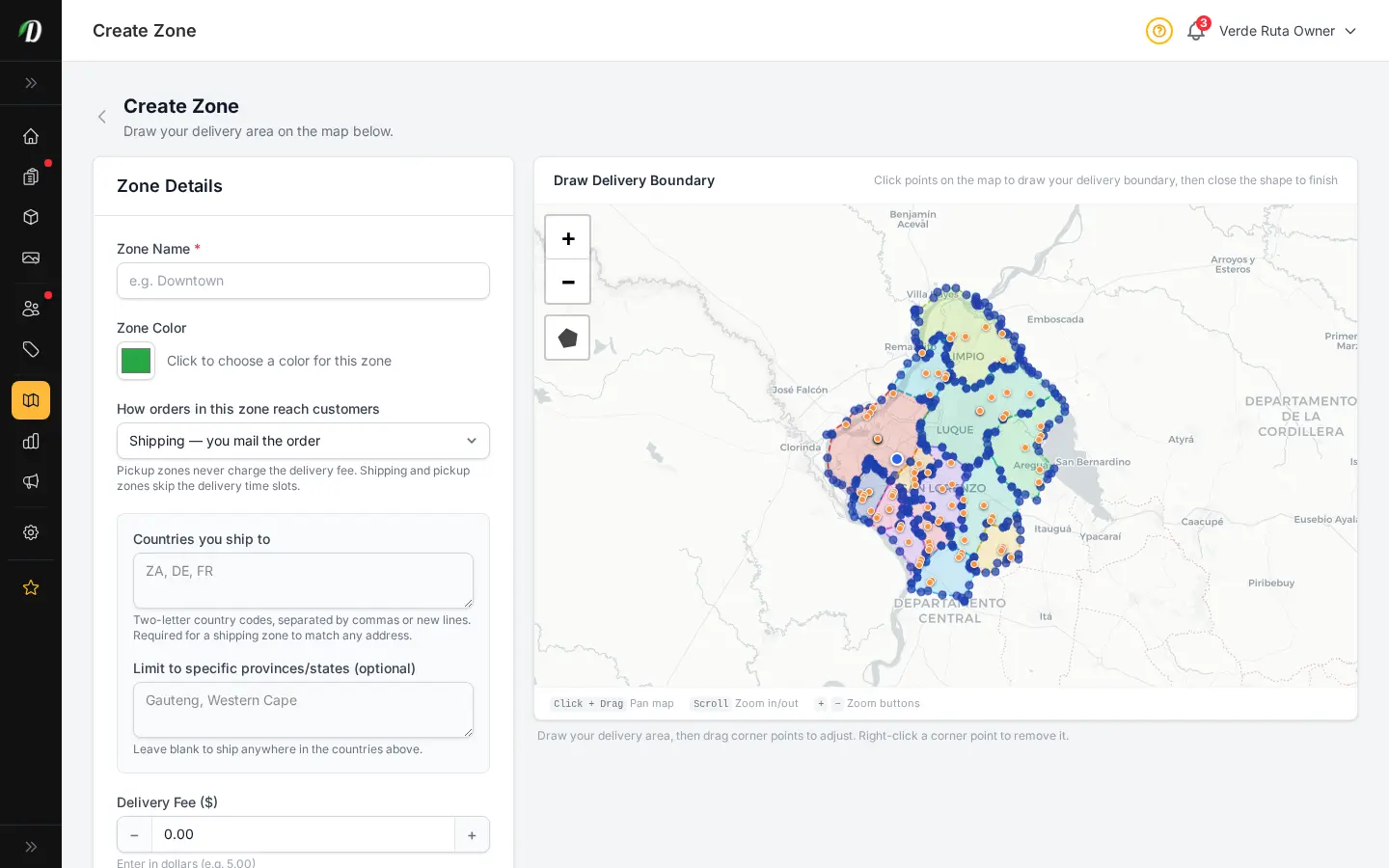
Task: Click the Delivery Fee amount field
Action: [x=303, y=835]
